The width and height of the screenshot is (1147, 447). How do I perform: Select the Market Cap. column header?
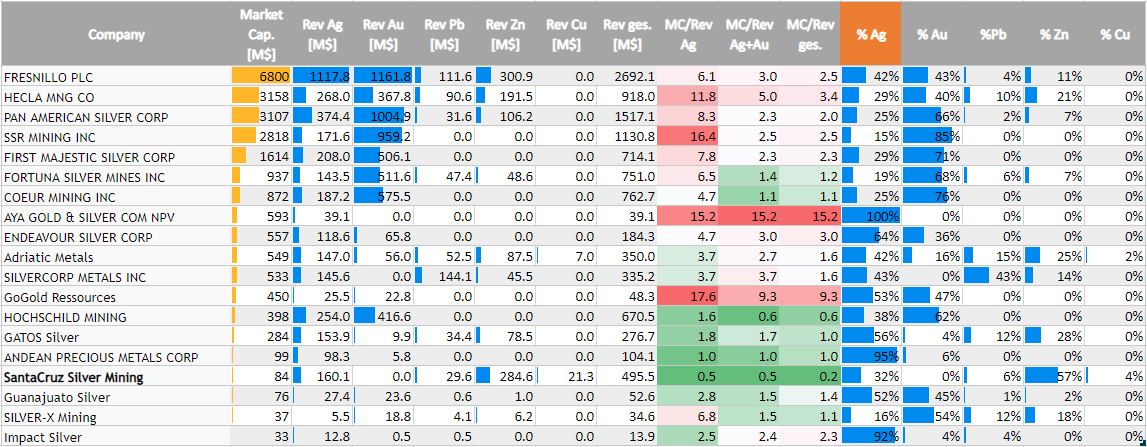coord(261,34)
